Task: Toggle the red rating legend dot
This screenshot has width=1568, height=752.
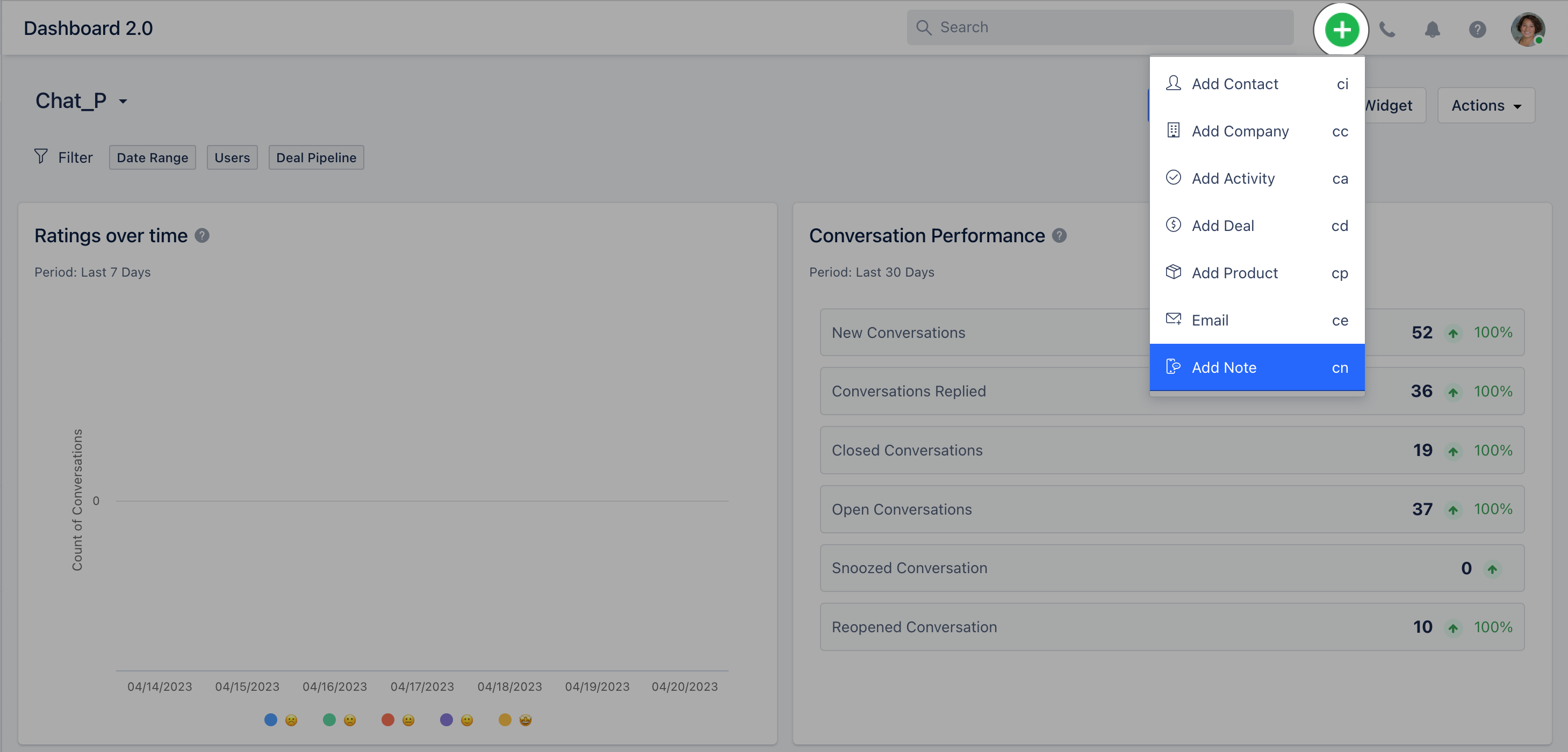Action: pyautogui.click(x=388, y=720)
